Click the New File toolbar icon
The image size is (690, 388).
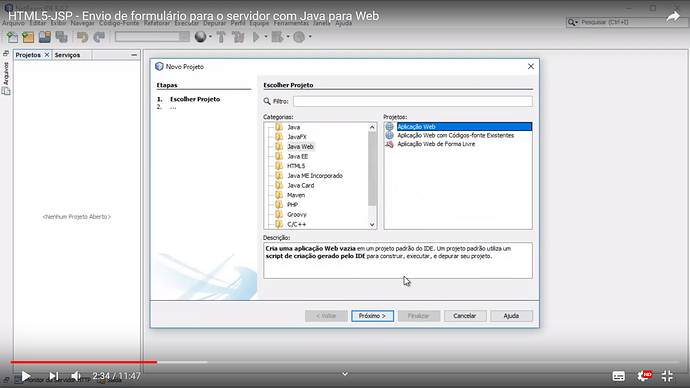coord(12,37)
